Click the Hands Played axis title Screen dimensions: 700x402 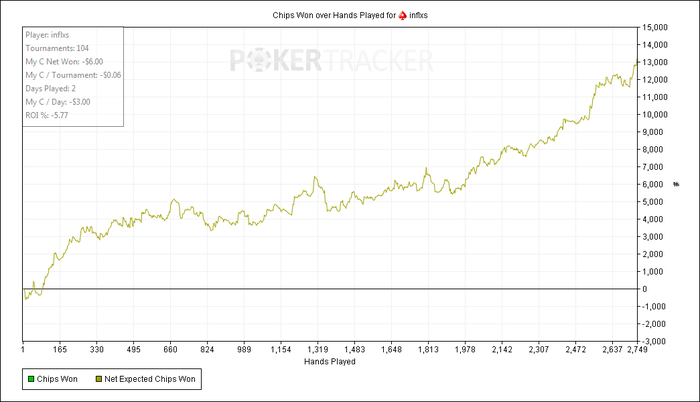pos(329,361)
